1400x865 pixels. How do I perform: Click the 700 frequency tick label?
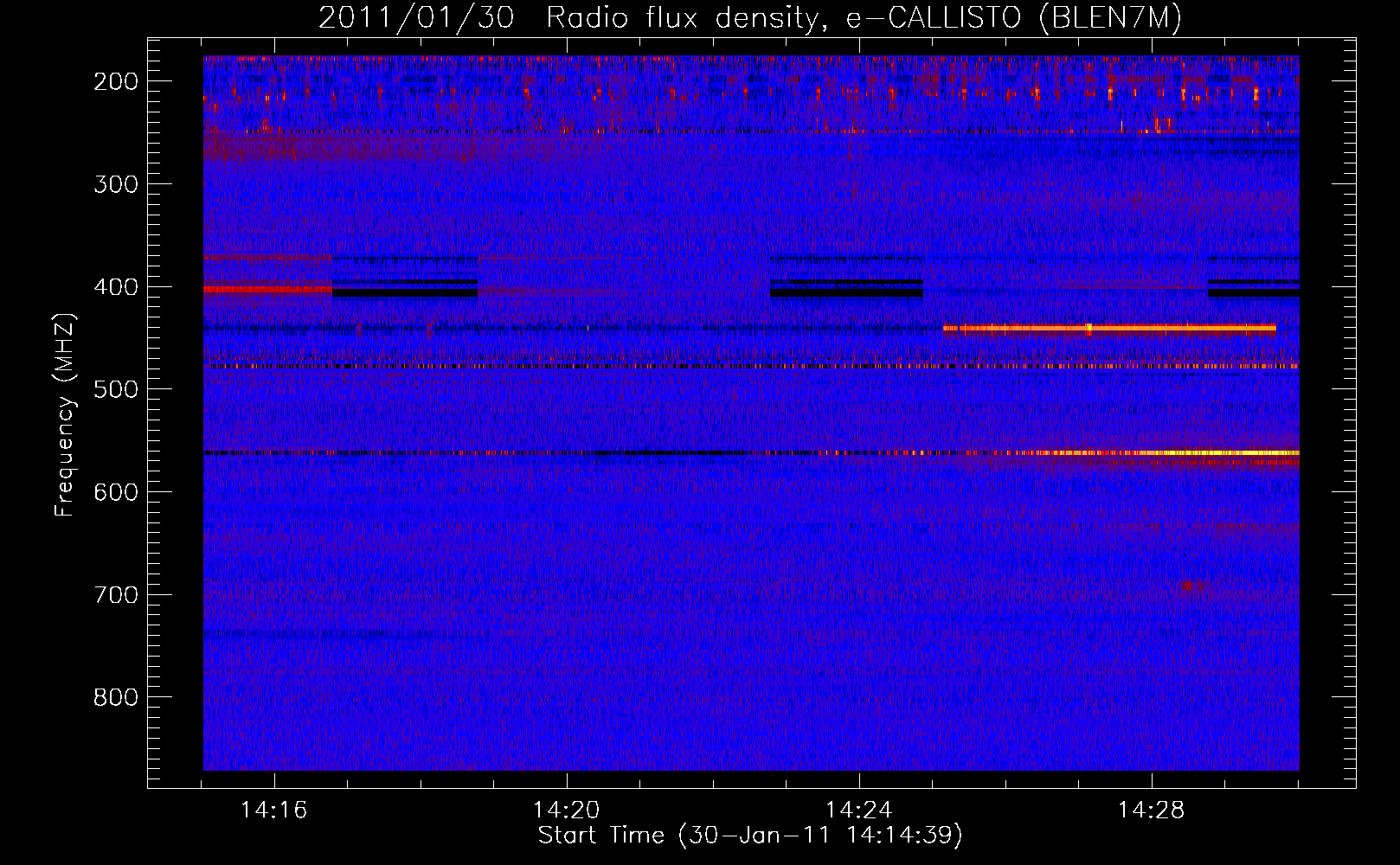[x=116, y=595]
